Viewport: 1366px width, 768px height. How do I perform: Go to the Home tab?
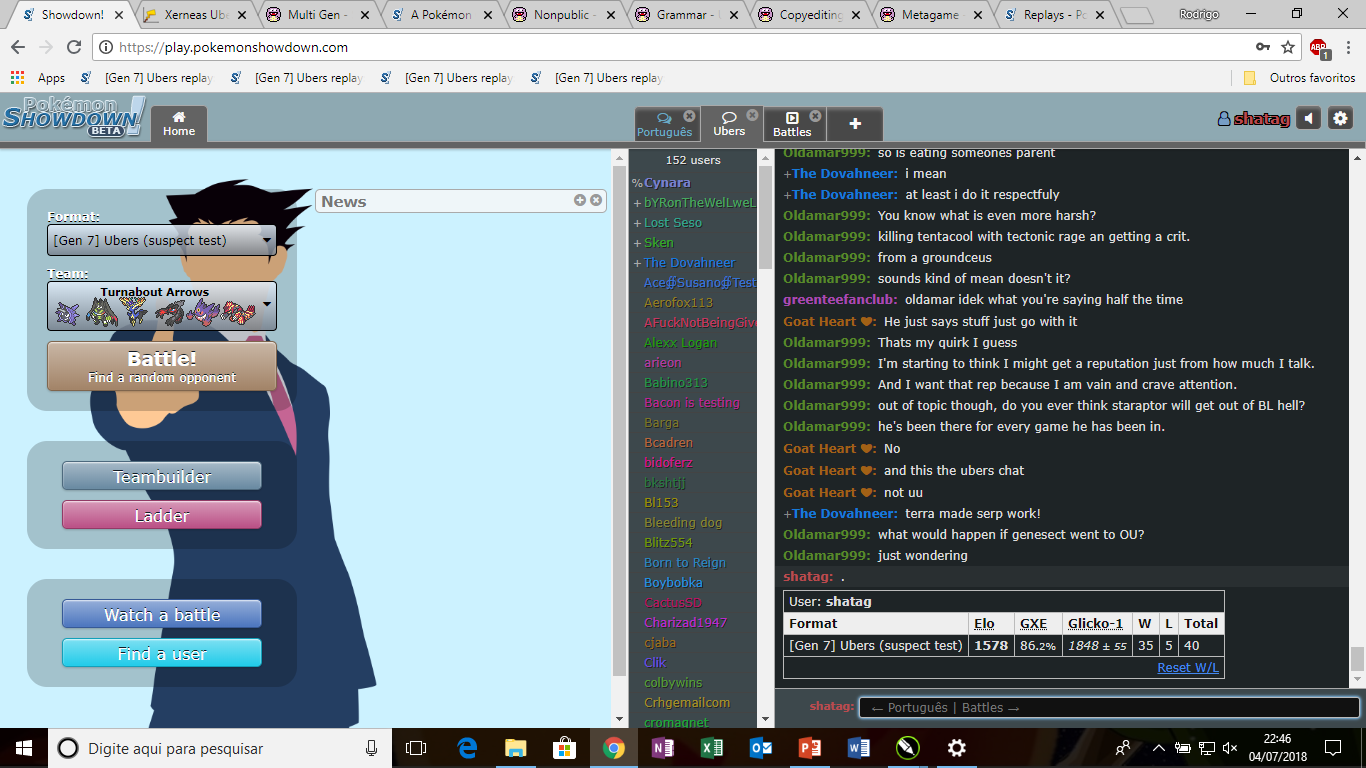[179, 124]
